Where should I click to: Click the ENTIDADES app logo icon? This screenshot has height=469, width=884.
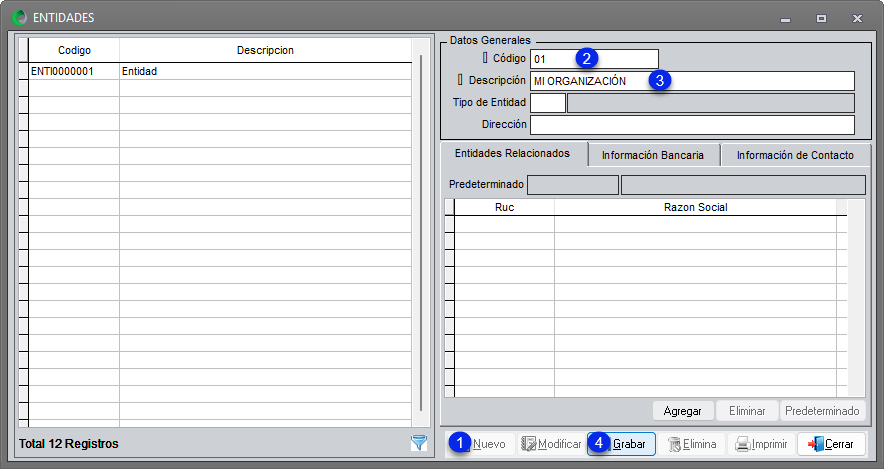pyautogui.click(x=19, y=17)
